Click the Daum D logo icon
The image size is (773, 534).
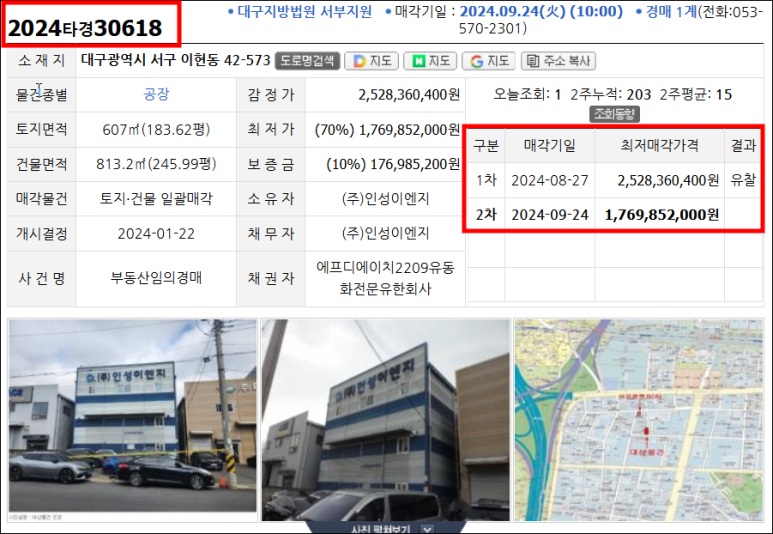(359, 61)
